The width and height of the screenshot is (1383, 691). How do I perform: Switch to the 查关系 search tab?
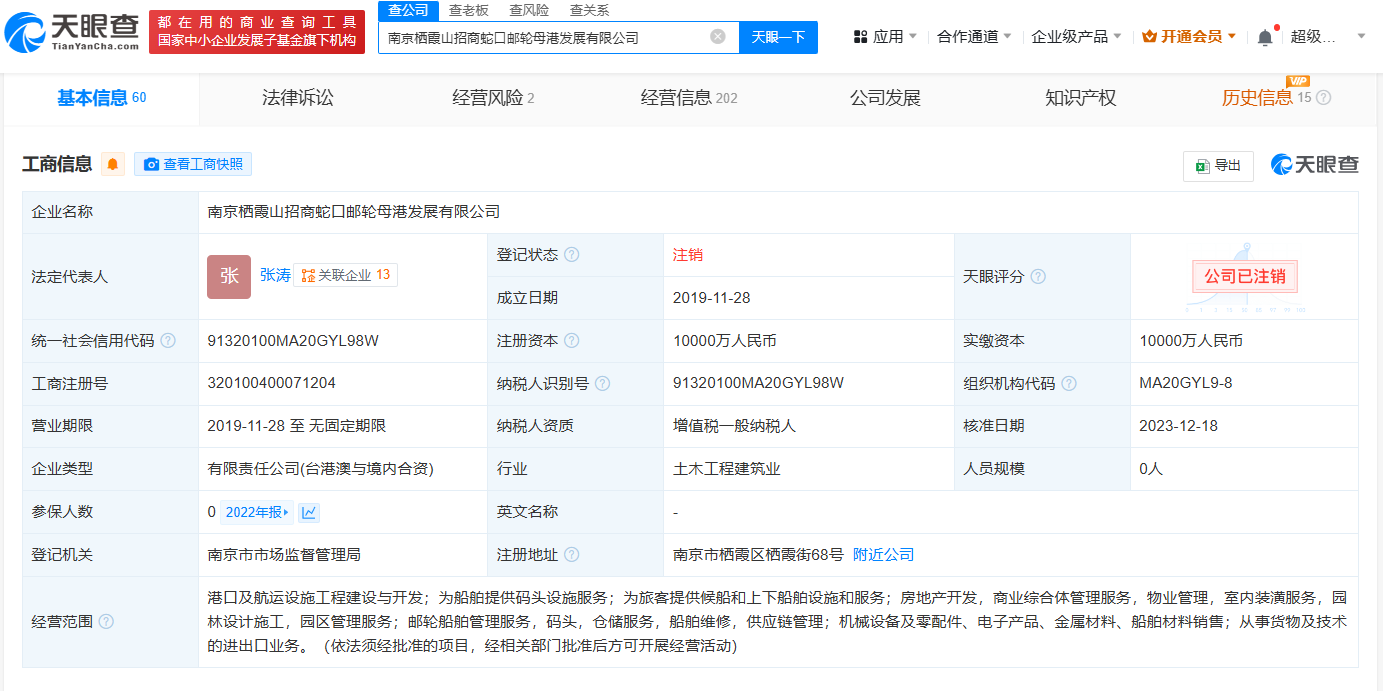tap(589, 10)
